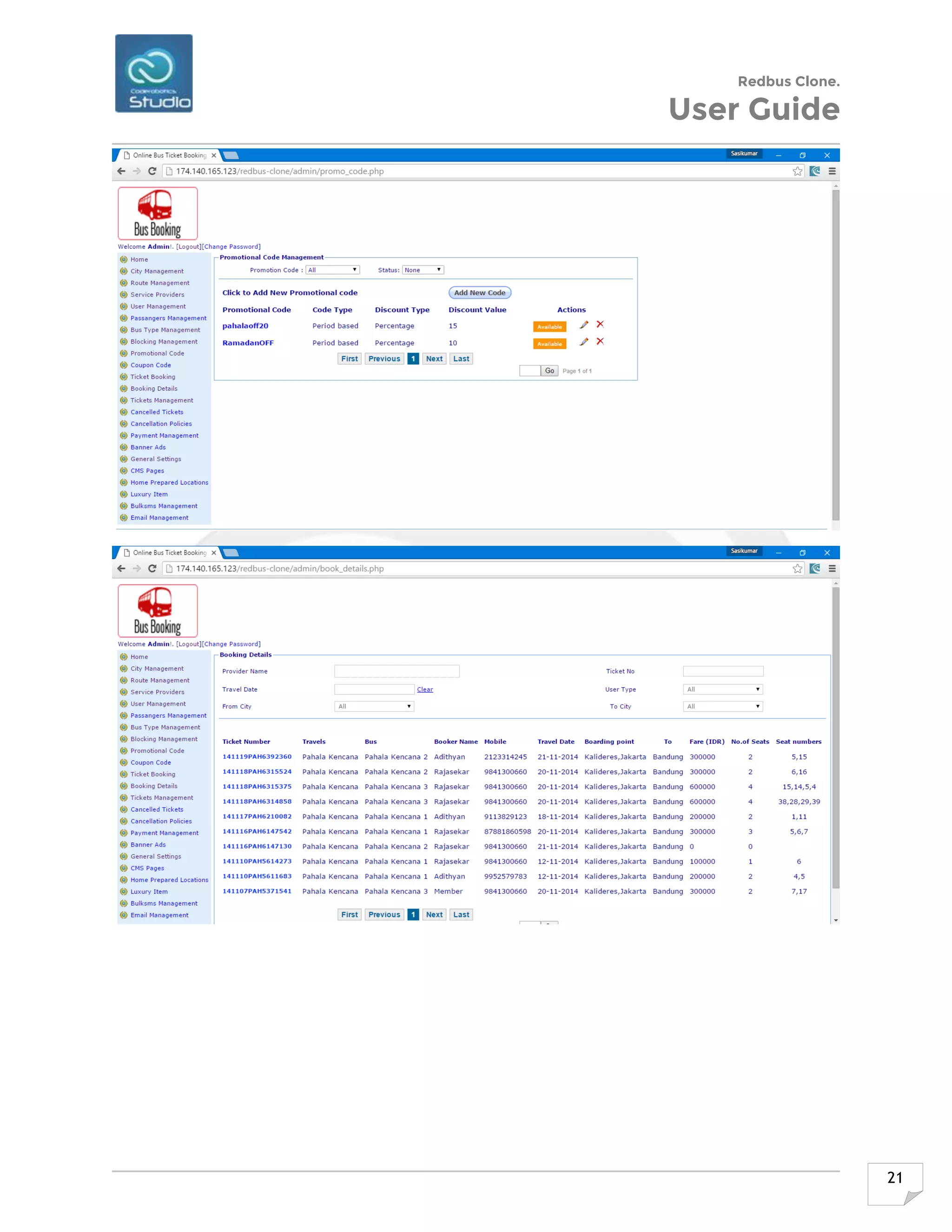Viewport: 952px width, 1232px height.
Task: Delete RamadanOFF promo code with red X
Action: (x=600, y=341)
